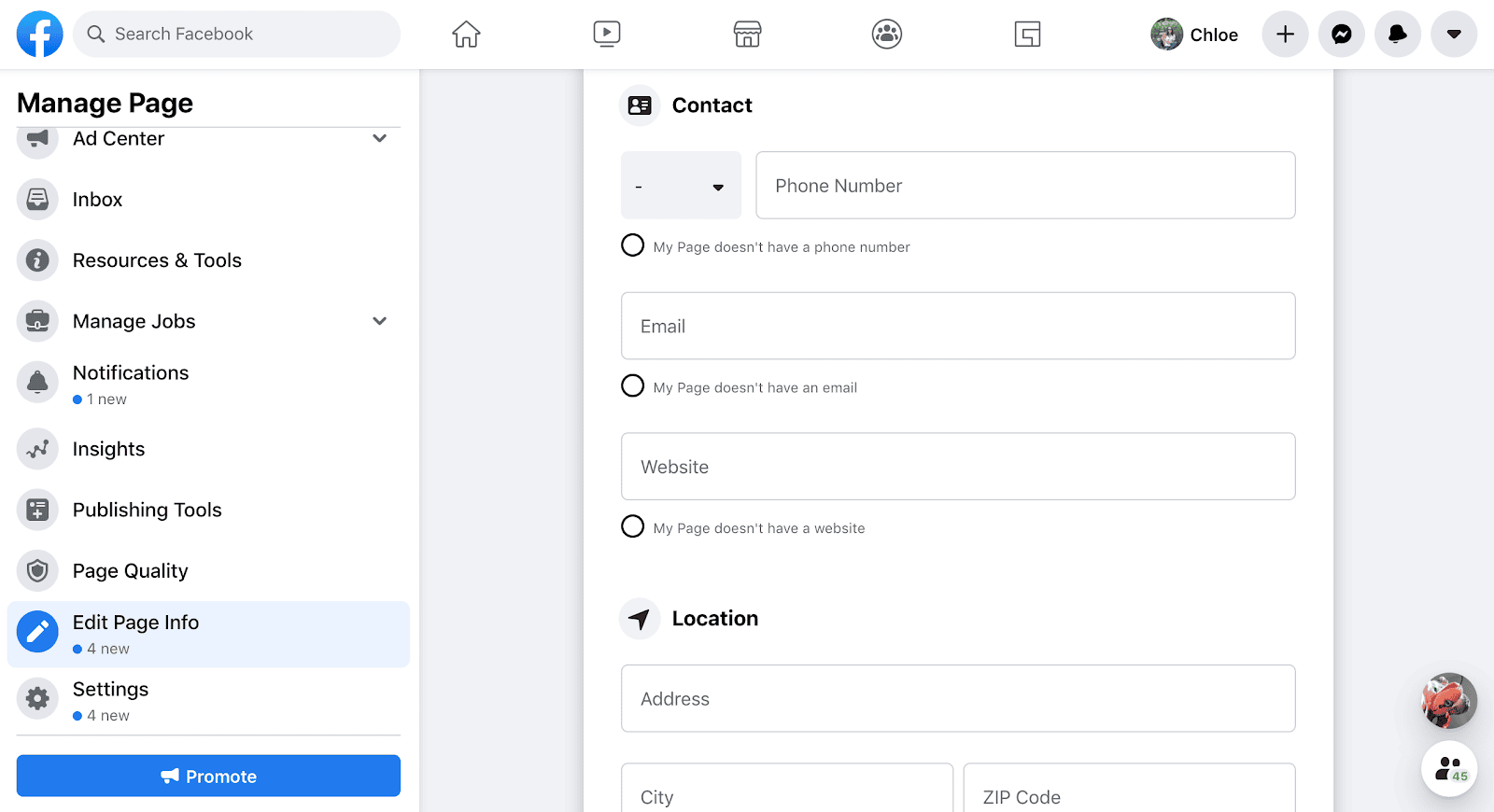Open the Gaming icon in top bar

1027,35
